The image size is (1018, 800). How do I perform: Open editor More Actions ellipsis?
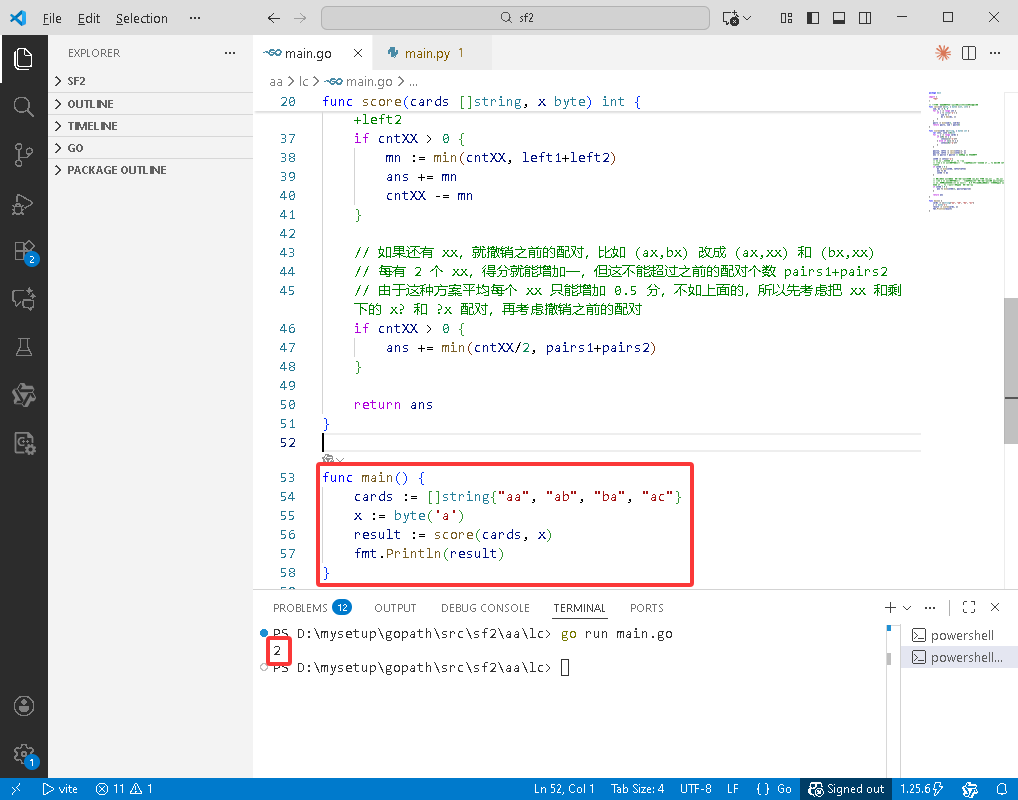point(995,53)
